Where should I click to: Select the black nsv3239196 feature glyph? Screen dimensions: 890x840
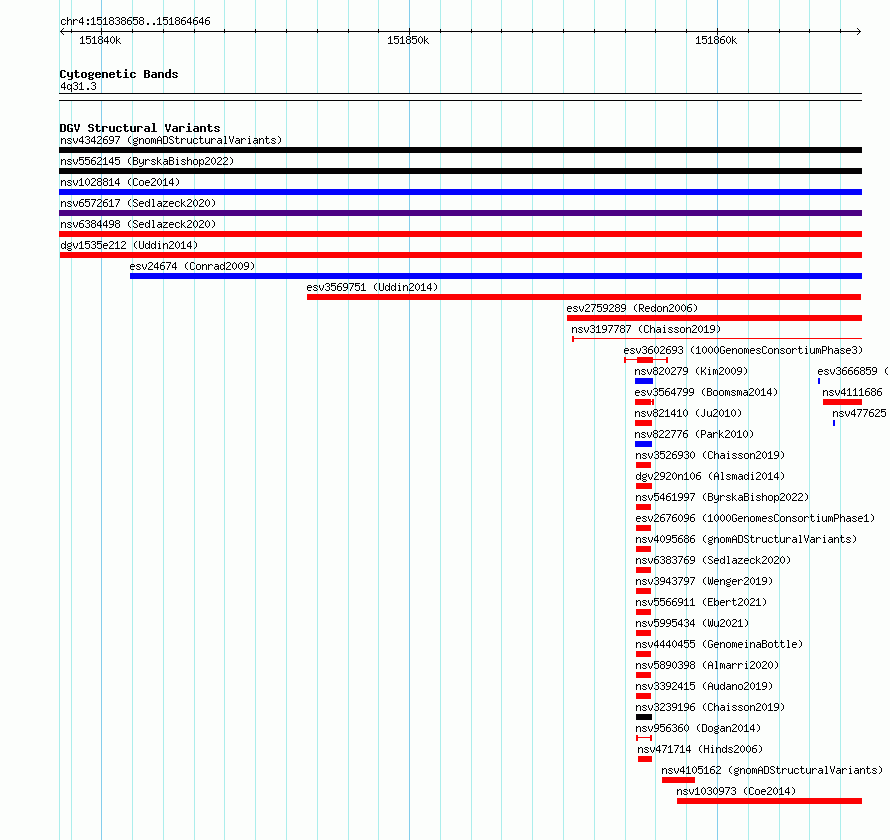click(644, 717)
